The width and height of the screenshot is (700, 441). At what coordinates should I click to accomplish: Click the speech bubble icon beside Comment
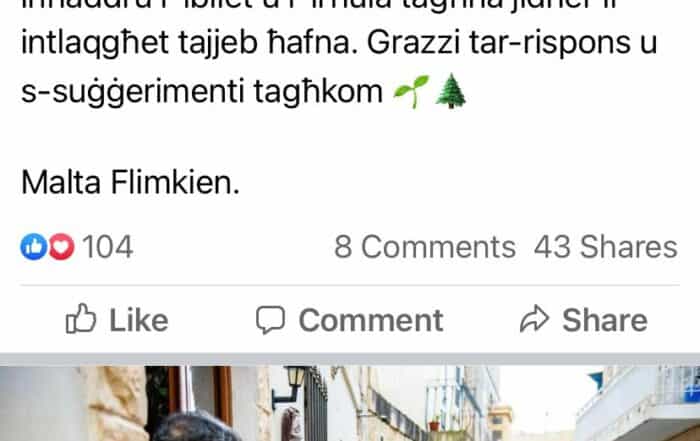[x=270, y=320]
